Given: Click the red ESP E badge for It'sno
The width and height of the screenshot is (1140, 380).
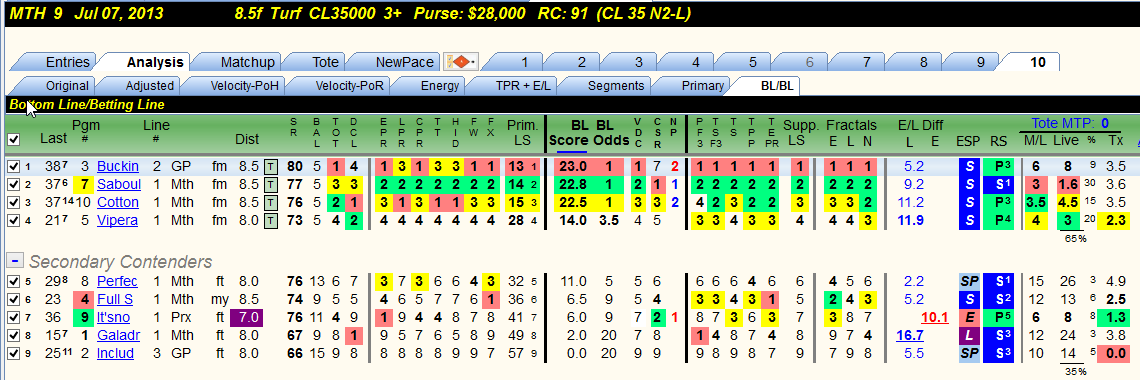Looking at the screenshot, I should [969, 317].
